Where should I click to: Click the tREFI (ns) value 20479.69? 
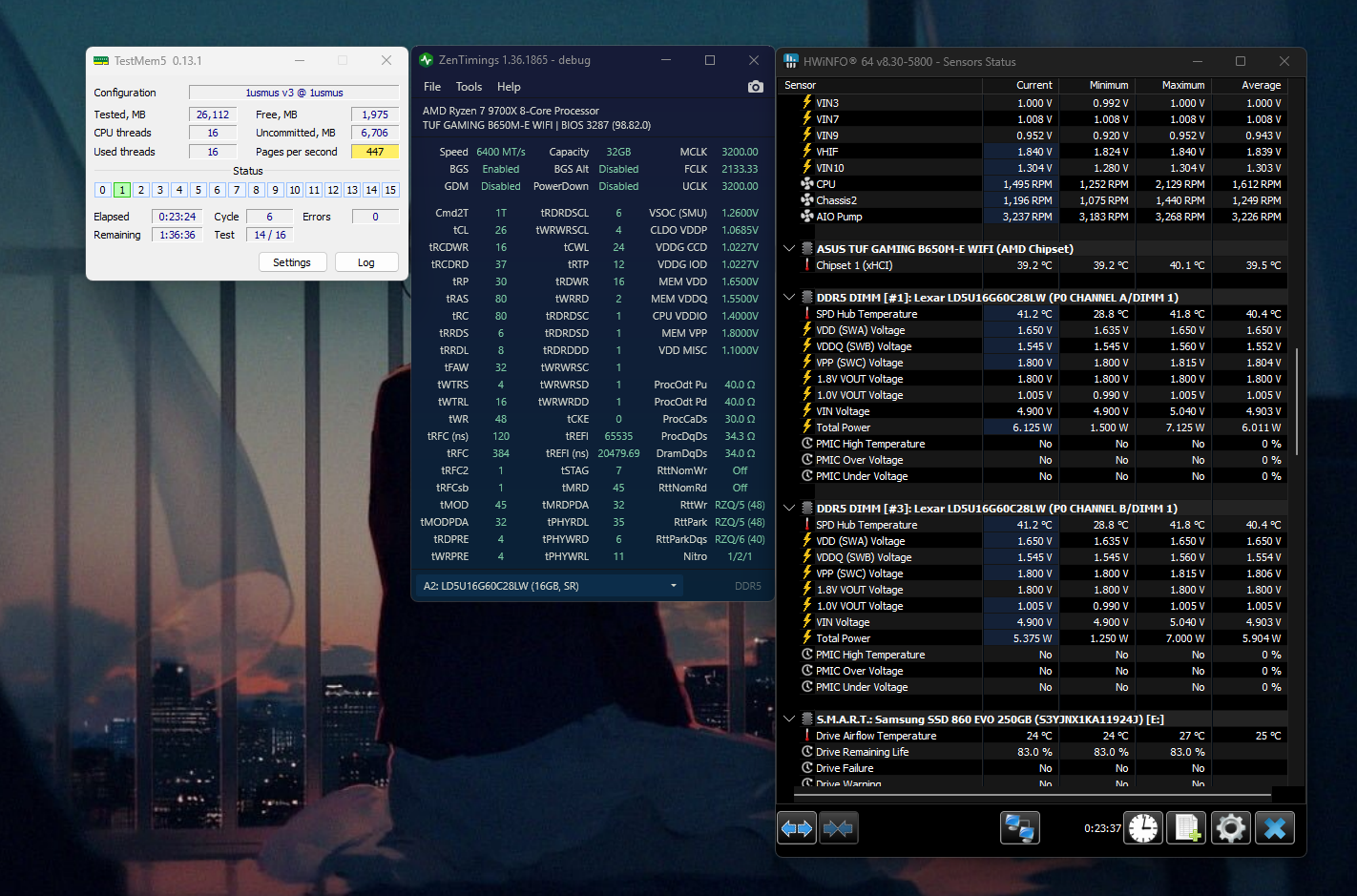619,453
